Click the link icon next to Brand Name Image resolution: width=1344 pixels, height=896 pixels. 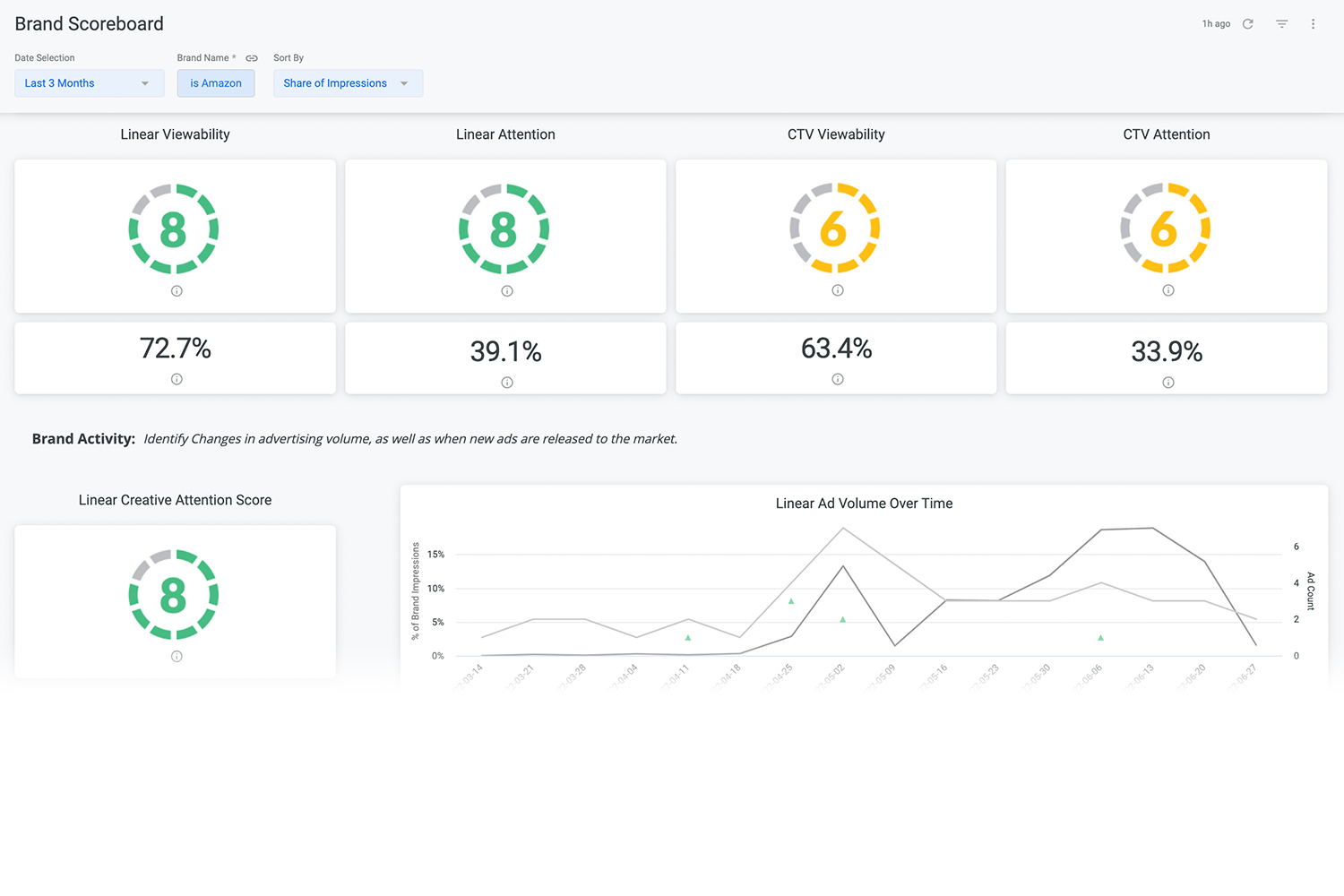click(252, 57)
